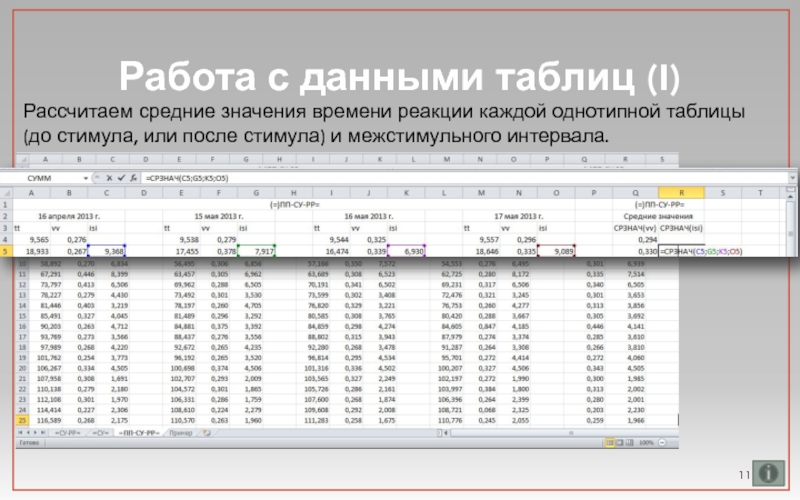Select the column R header
Image resolution: width=800 pixels, height=500 pixels.
click(x=681, y=191)
